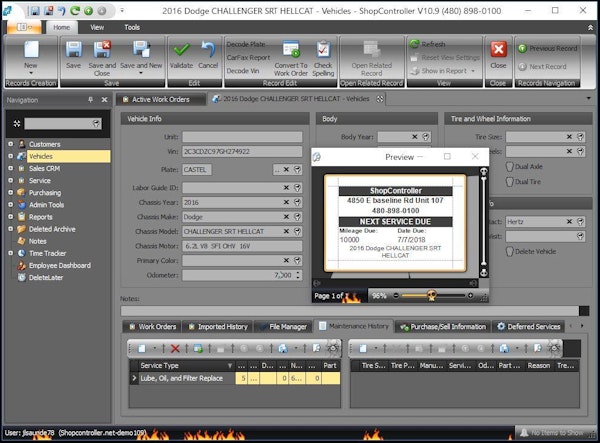Open the Purchase/Sell Information tab
Viewport: 600px width, 443px height.
click(442, 327)
